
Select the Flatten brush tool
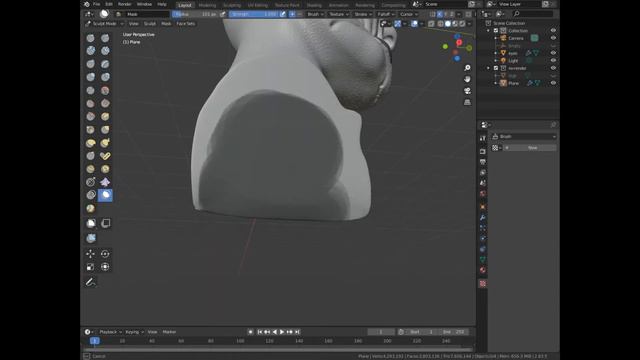91,103
